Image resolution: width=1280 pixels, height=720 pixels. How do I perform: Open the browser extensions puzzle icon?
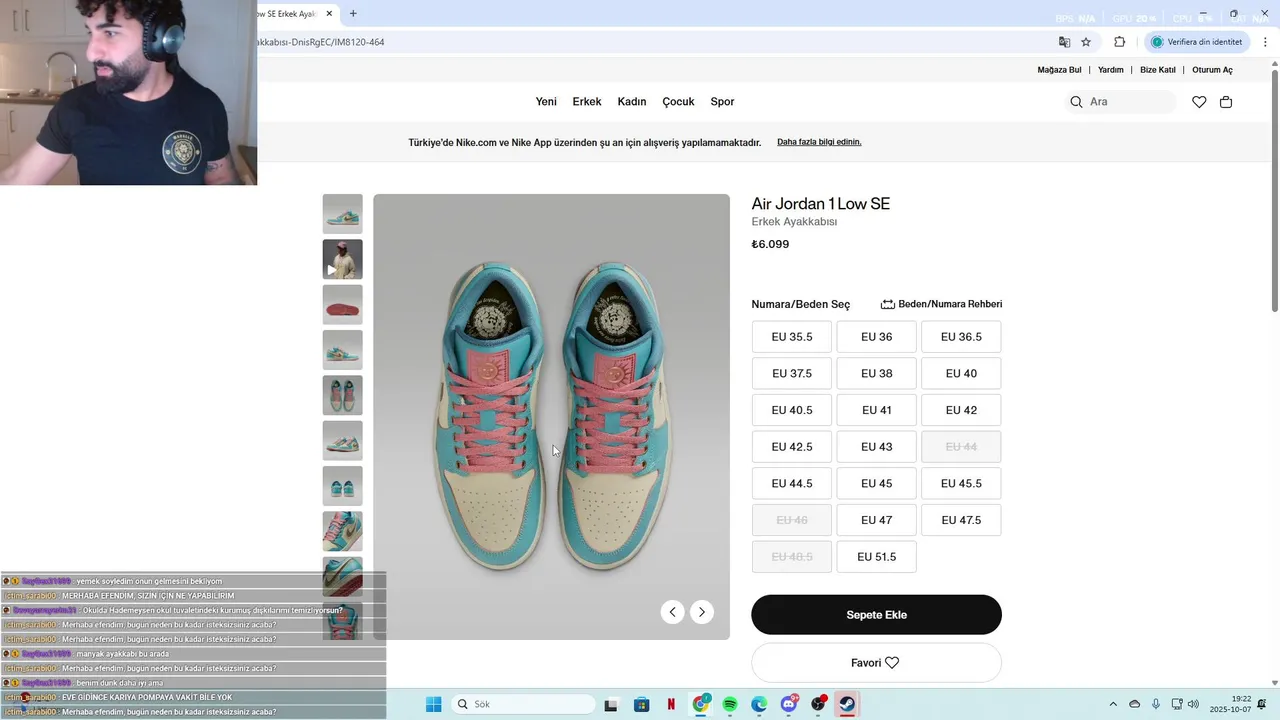click(x=1119, y=42)
